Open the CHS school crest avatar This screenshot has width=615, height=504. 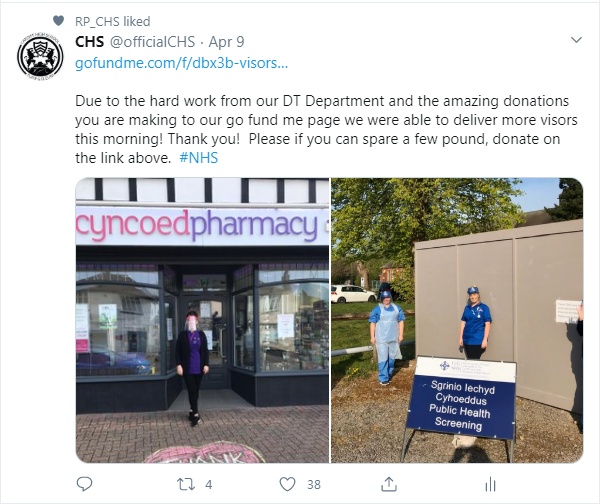pyautogui.click(x=40, y=57)
